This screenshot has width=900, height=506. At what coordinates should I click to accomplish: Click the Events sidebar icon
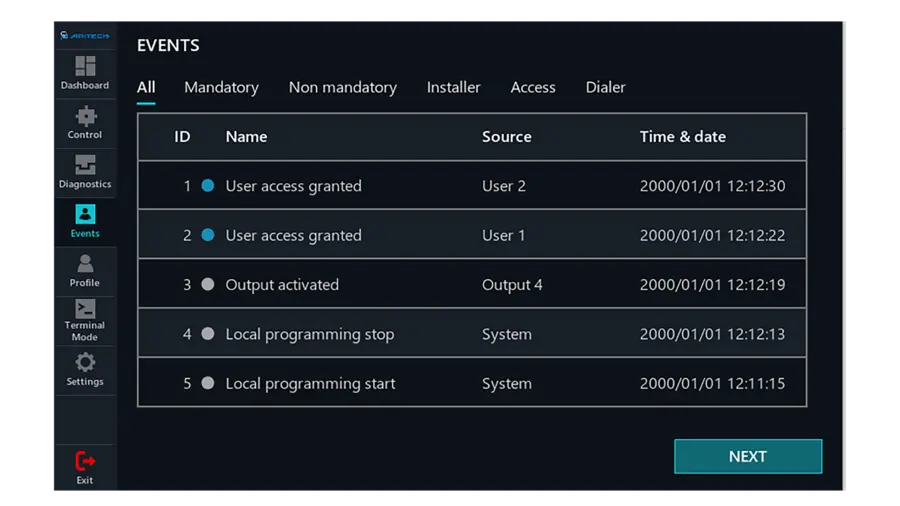click(x=85, y=215)
